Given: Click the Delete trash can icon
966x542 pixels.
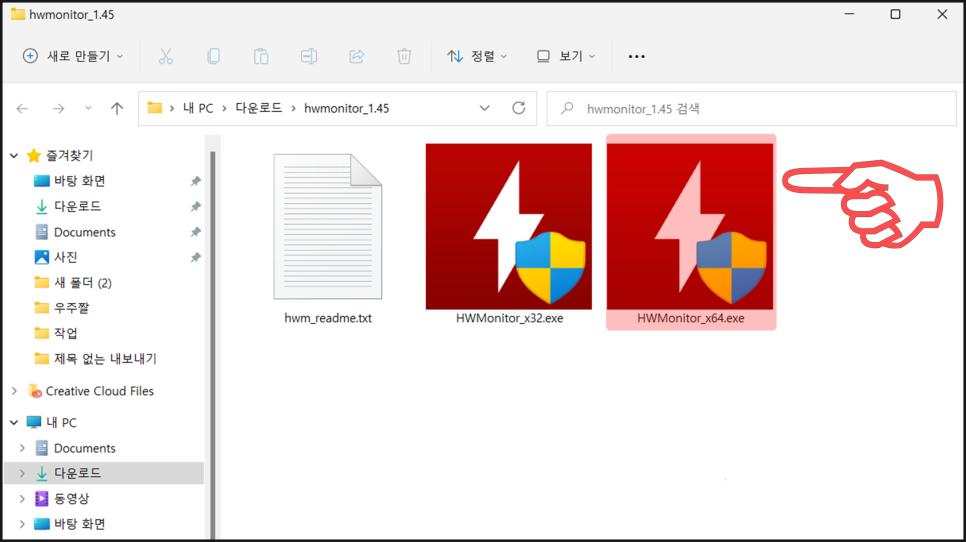Looking at the screenshot, I should tap(404, 56).
